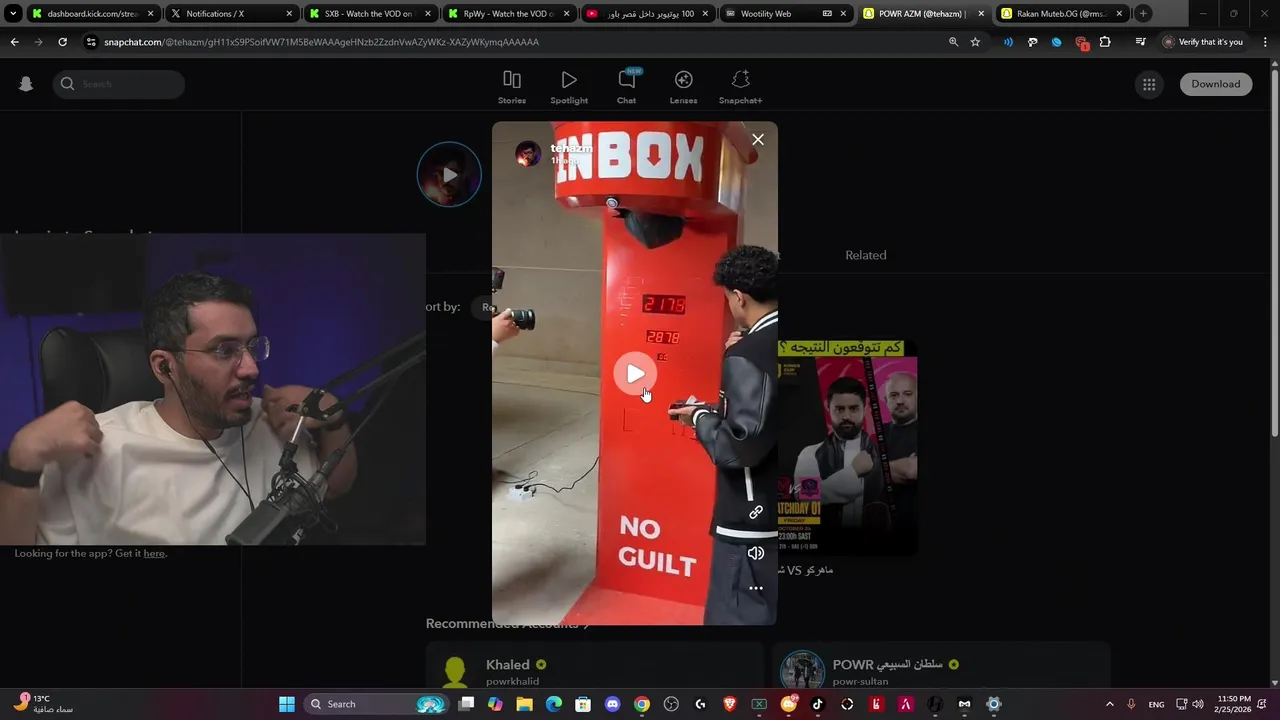This screenshot has width=1280, height=720.
Task: Open Google Chrome from the taskbar
Action: pyautogui.click(x=642, y=704)
